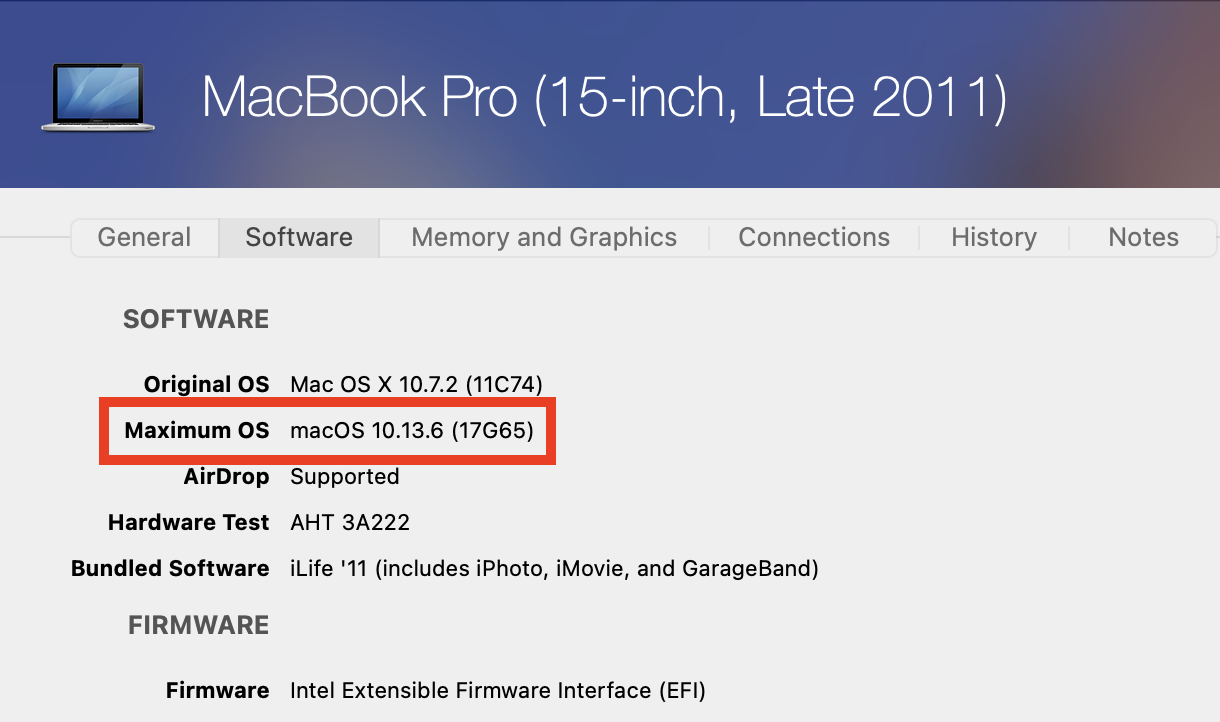Click the FIRMWARE section heading
The height and width of the screenshot is (722, 1220).
click(x=198, y=626)
